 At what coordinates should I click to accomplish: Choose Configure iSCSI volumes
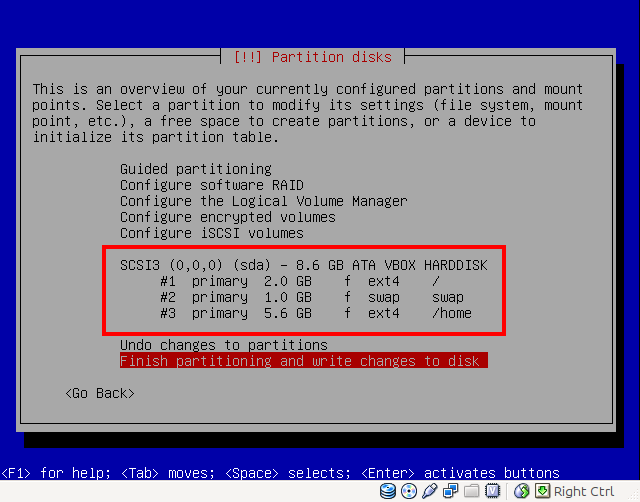(x=211, y=233)
